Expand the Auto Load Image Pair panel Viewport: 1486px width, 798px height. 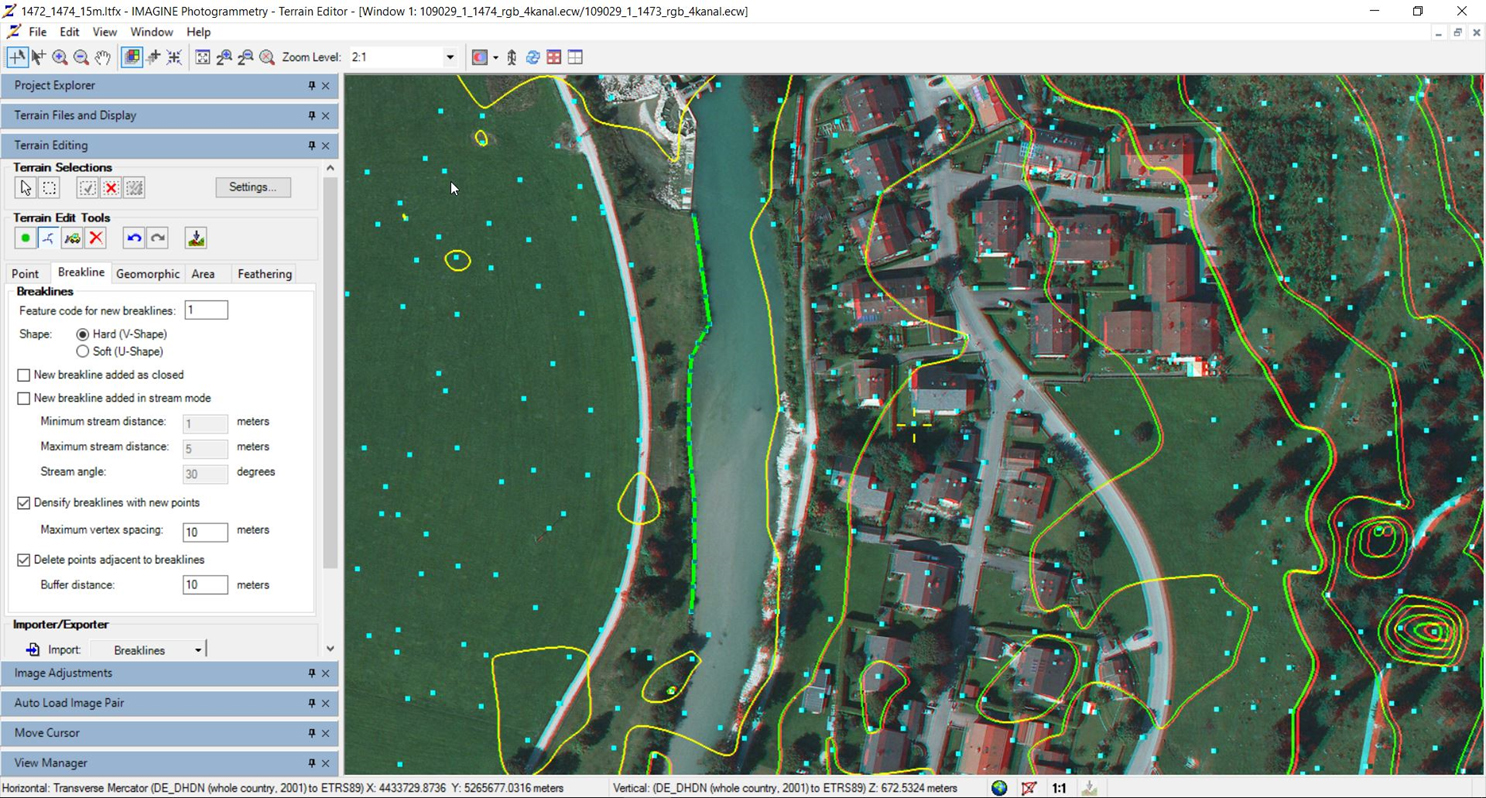(169, 704)
